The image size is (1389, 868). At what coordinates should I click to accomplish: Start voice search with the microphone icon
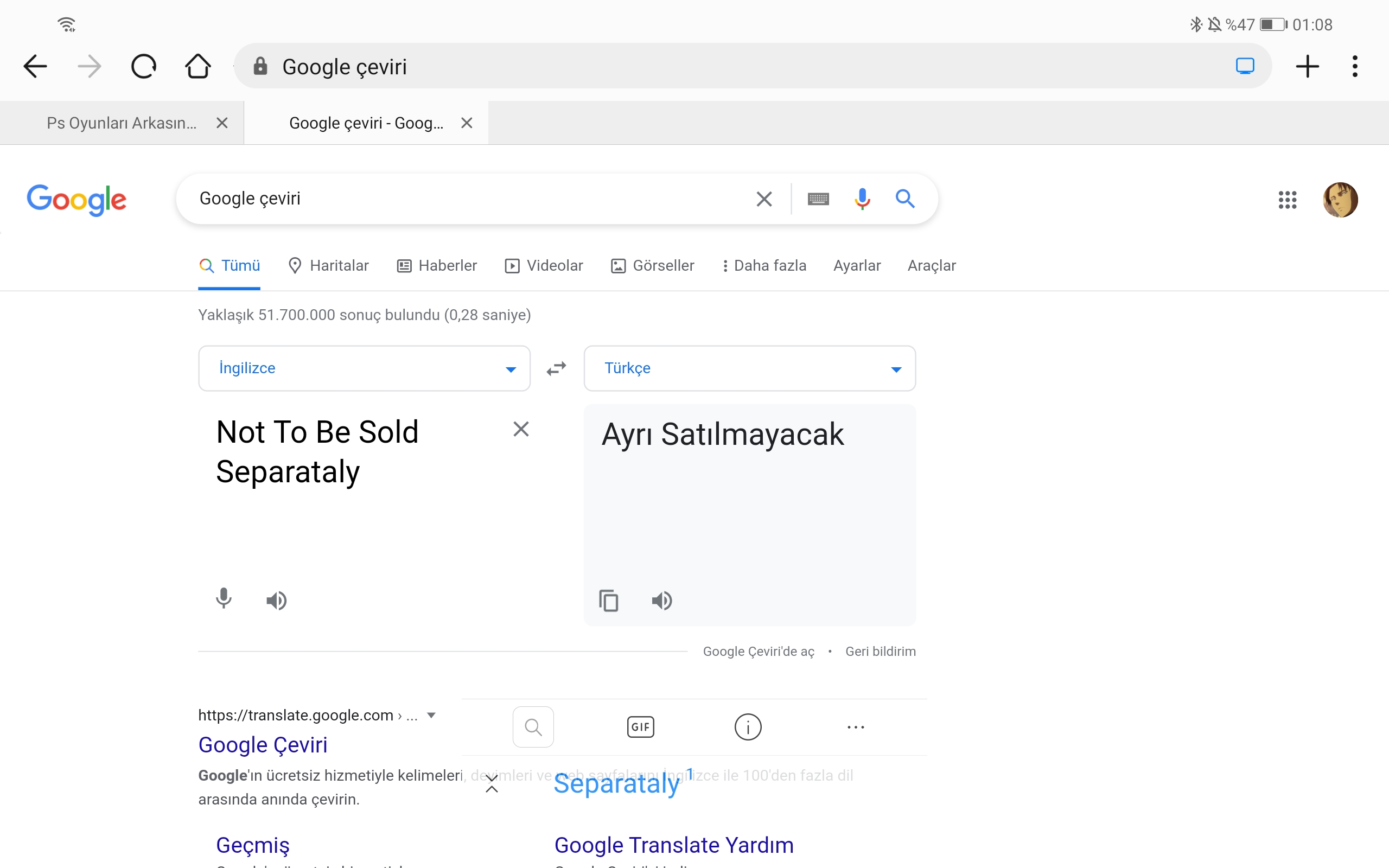[862, 199]
